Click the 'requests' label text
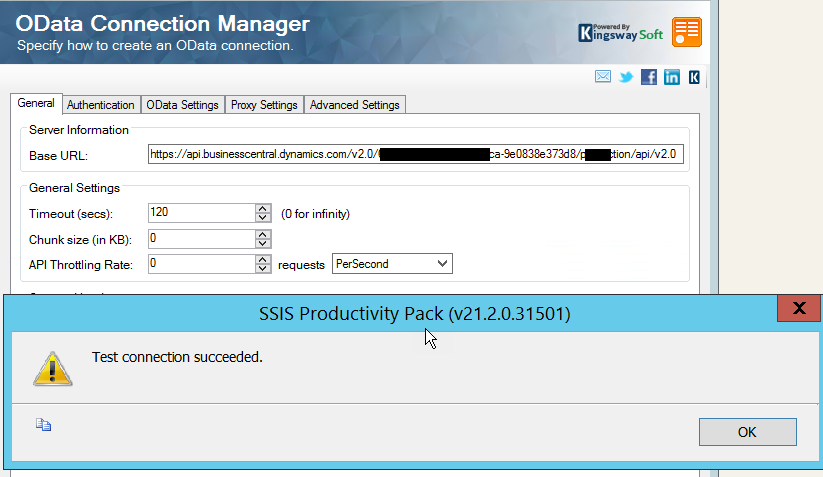The image size is (823, 477). pos(301,265)
